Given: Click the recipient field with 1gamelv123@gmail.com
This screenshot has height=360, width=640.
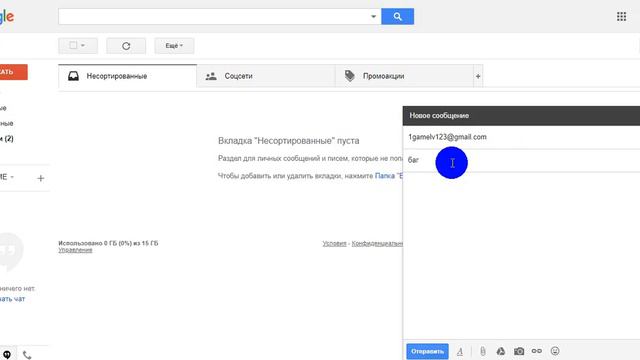Looking at the screenshot, I should coord(521,137).
